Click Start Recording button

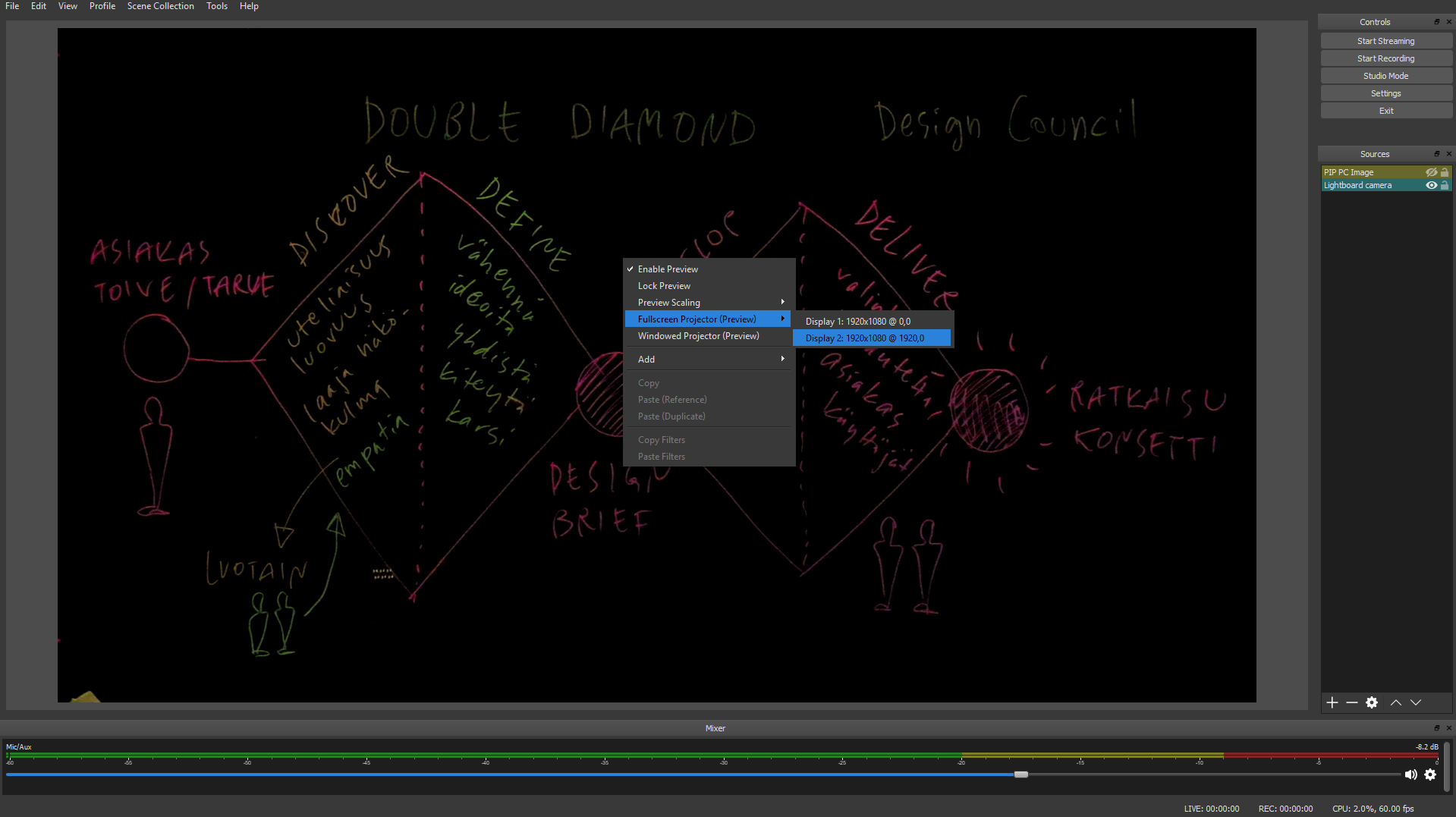pyautogui.click(x=1386, y=58)
